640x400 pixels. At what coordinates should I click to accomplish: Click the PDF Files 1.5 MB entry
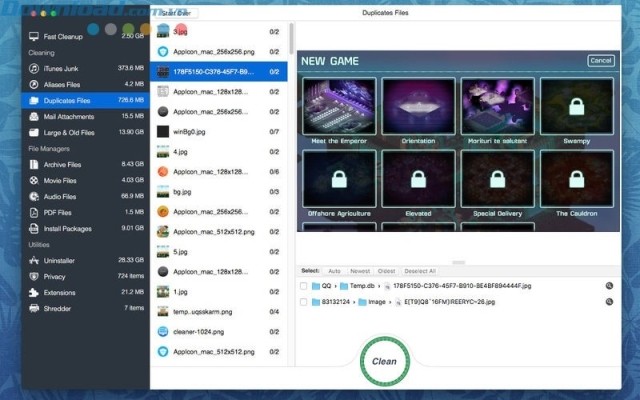pyautogui.click(x=86, y=213)
